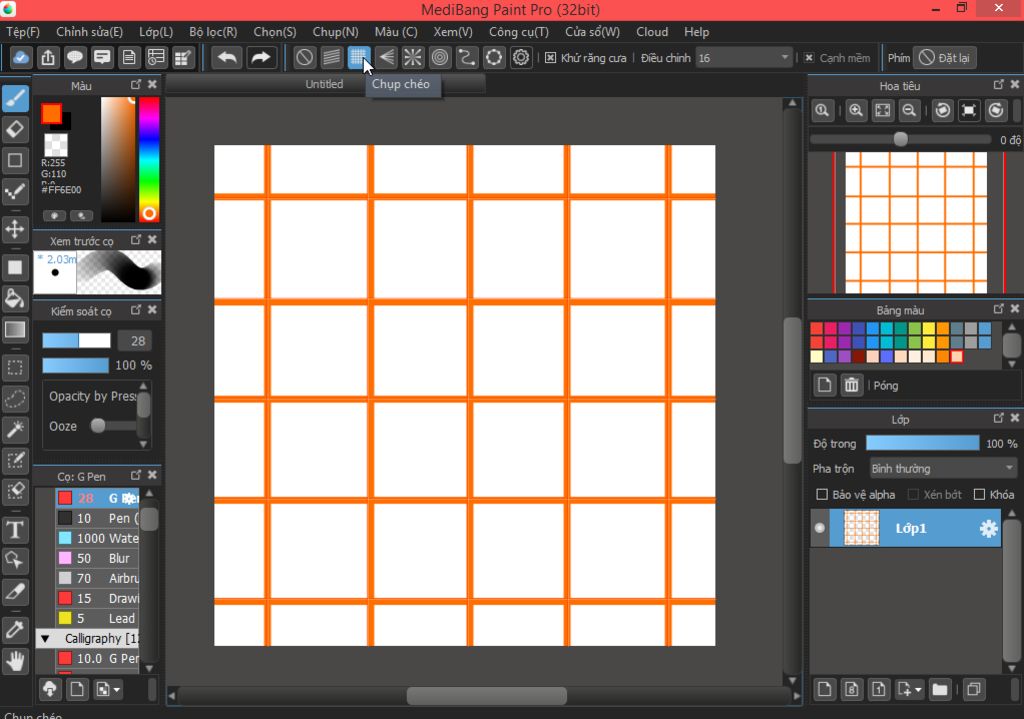Click the layer Độ trong opacity slider
1024x719 pixels.
click(922, 443)
